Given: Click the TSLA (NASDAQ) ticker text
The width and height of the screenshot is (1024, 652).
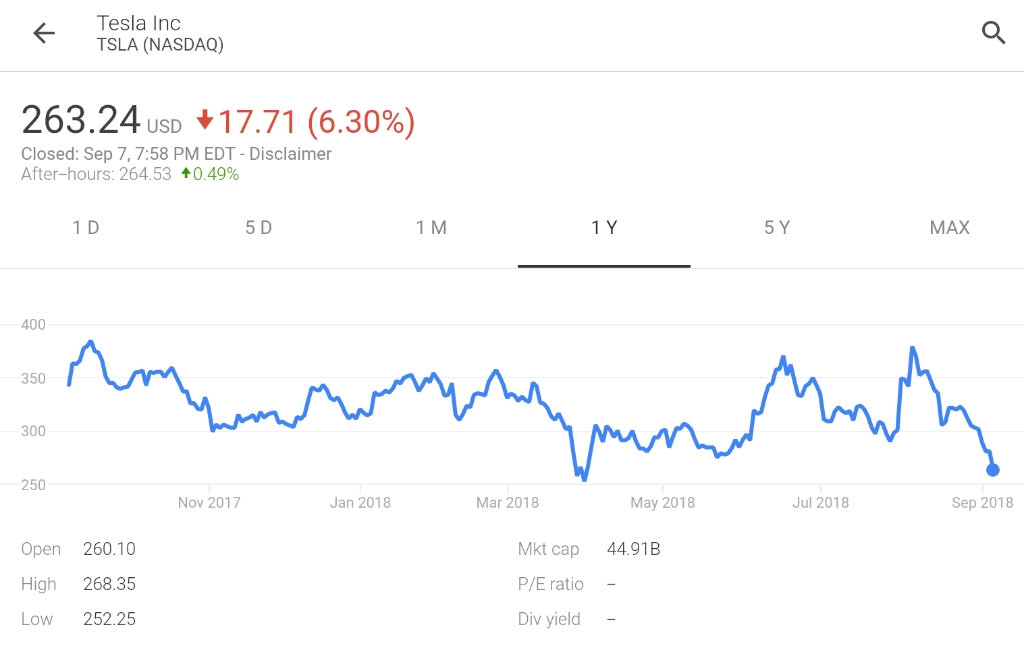Looking at the screenshot, I should (160, 45).
